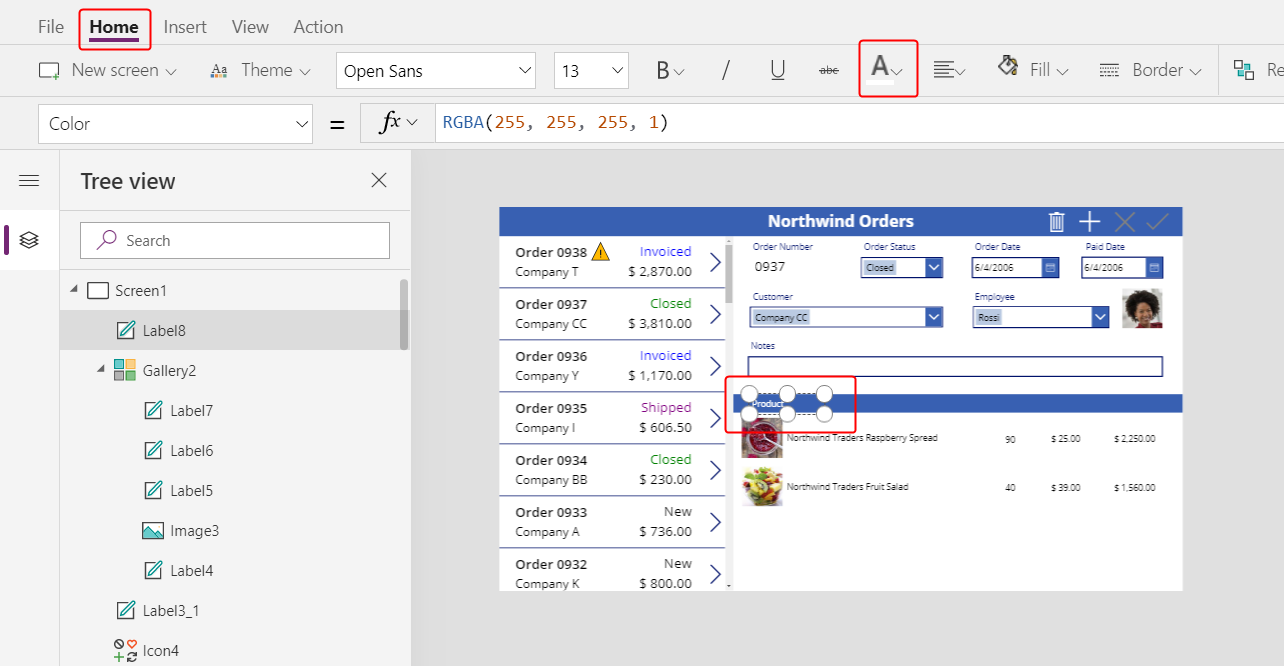
Task: Open the fx formula dropdown
Action: (x=397, y=122)
